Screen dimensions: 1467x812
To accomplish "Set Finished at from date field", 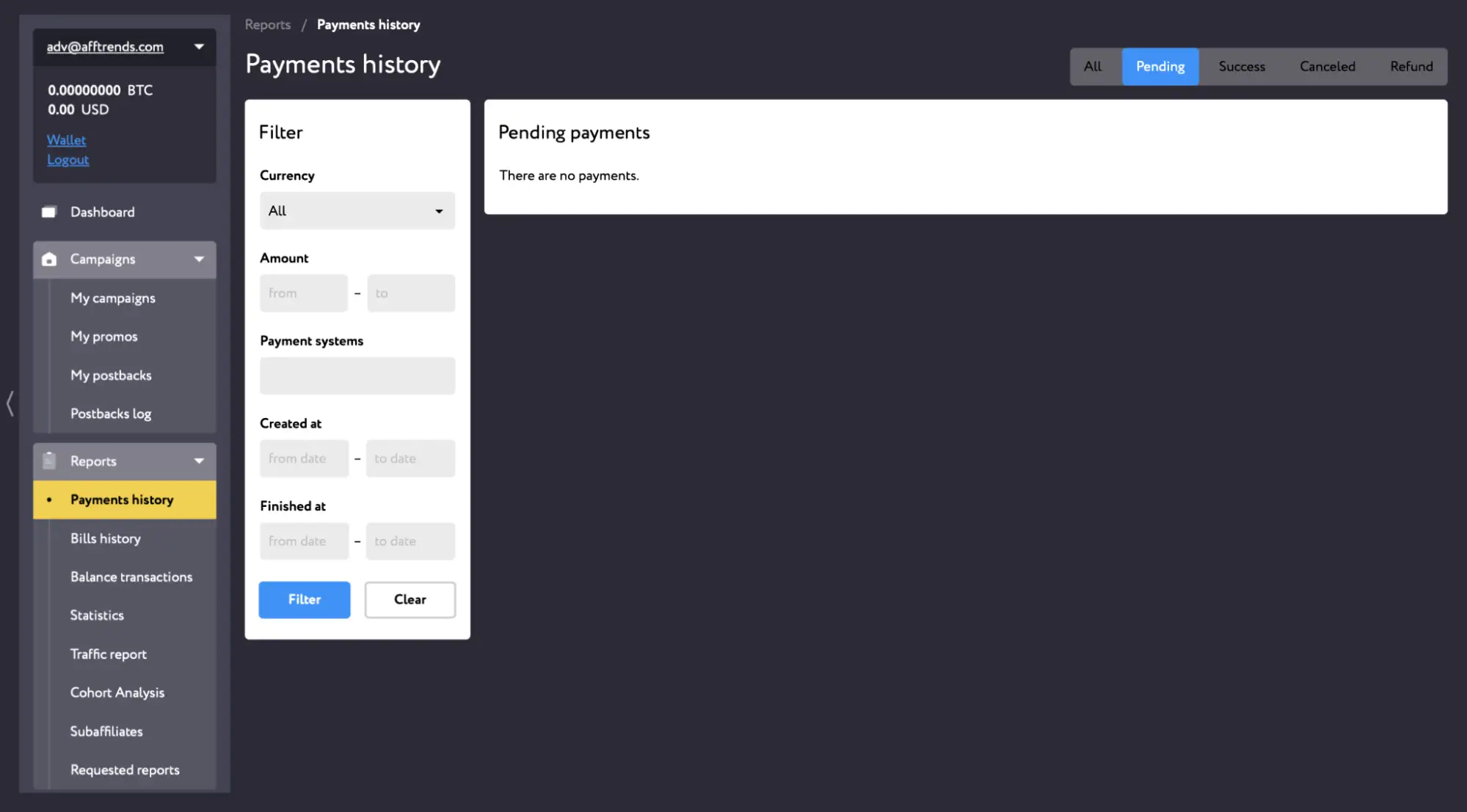I will tap(304, 541).
